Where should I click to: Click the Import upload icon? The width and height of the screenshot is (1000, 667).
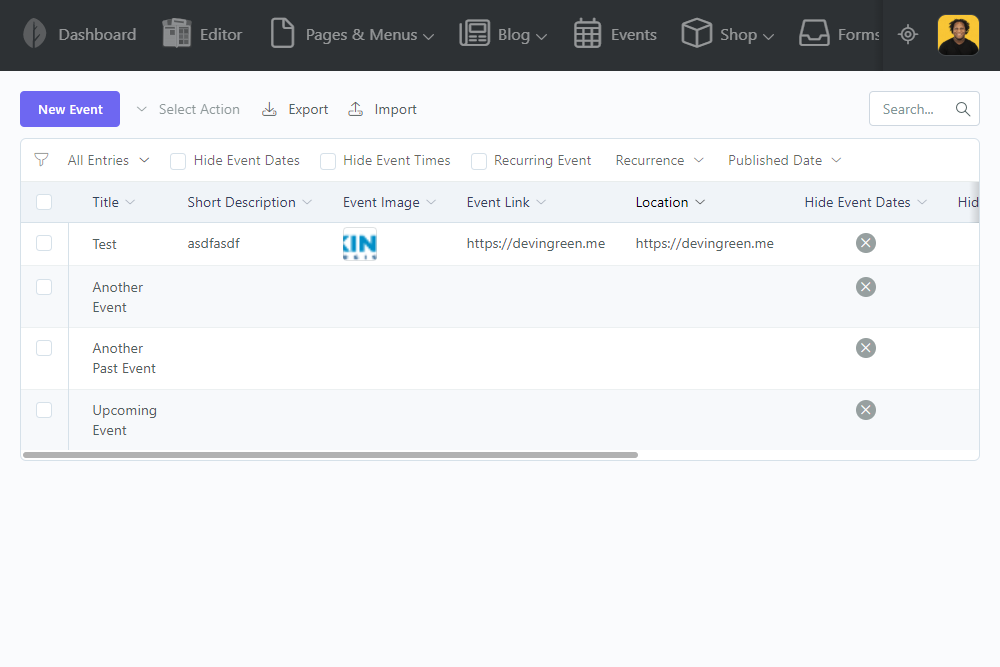pos(355,109)
